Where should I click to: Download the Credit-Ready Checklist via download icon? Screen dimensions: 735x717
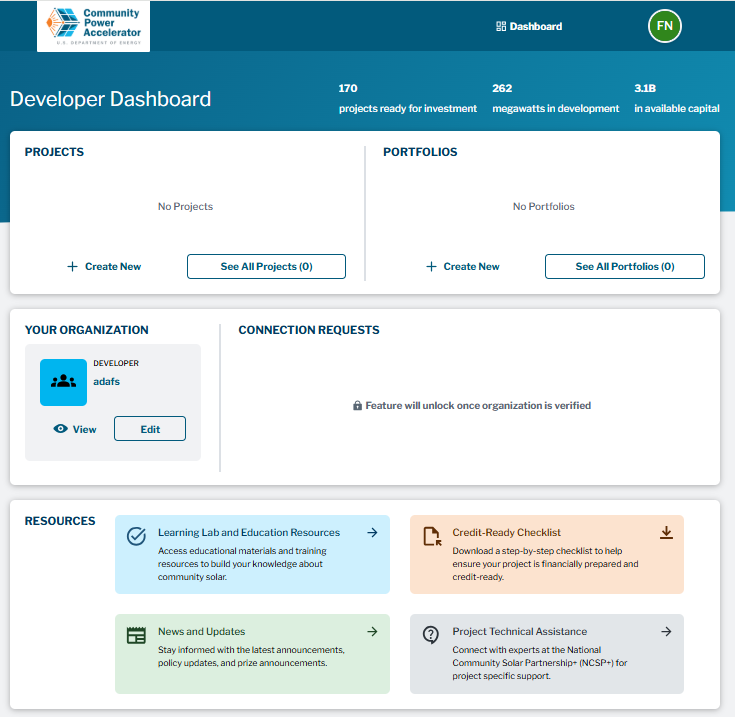coord(666,532)
